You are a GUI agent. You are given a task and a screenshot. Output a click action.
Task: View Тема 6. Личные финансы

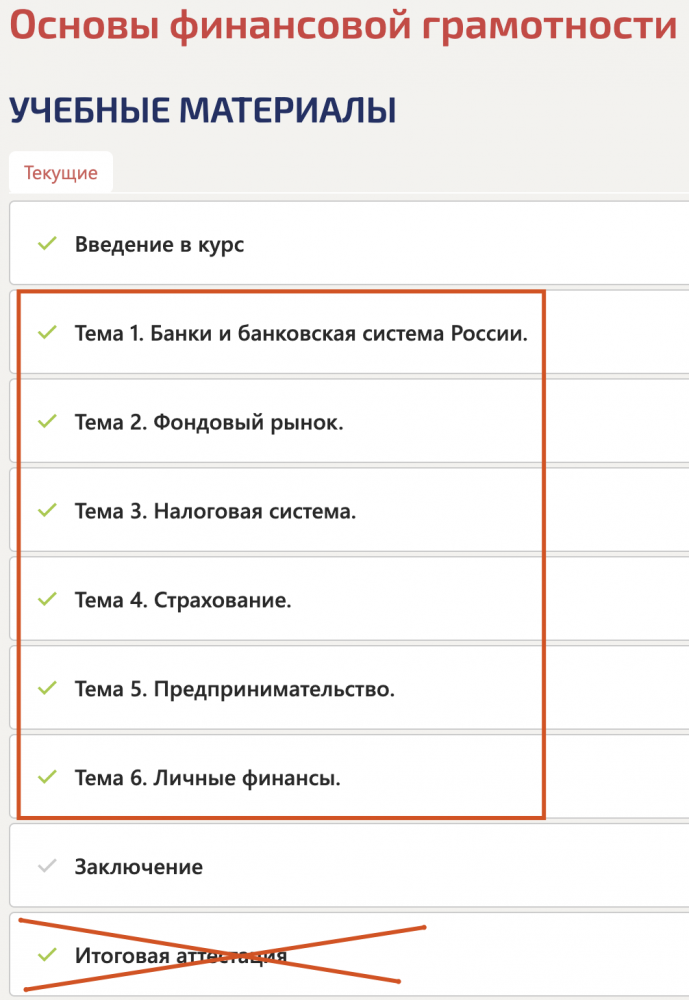coord(207,777)
